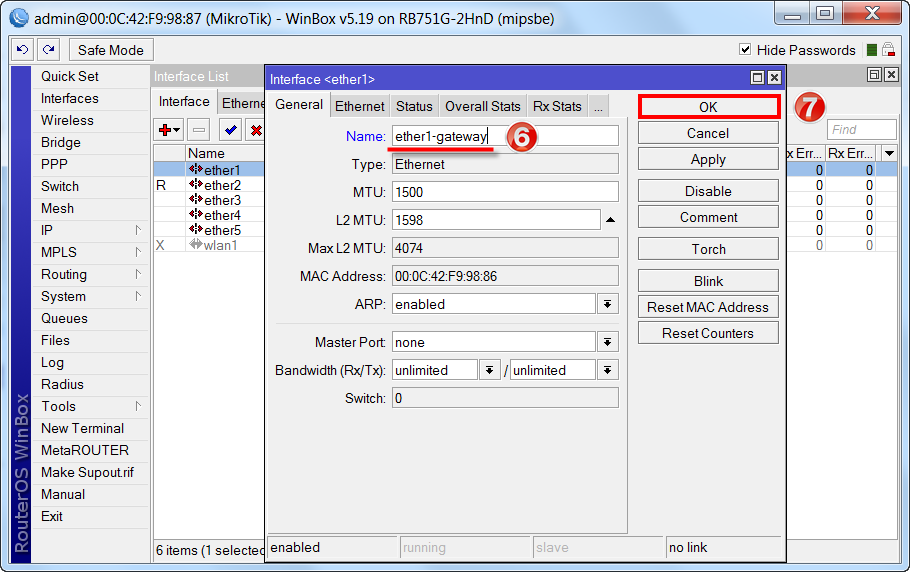Click the Find search field
Image resolution: width=910 pixels, height=572 pixels.
tap(861, 129)
